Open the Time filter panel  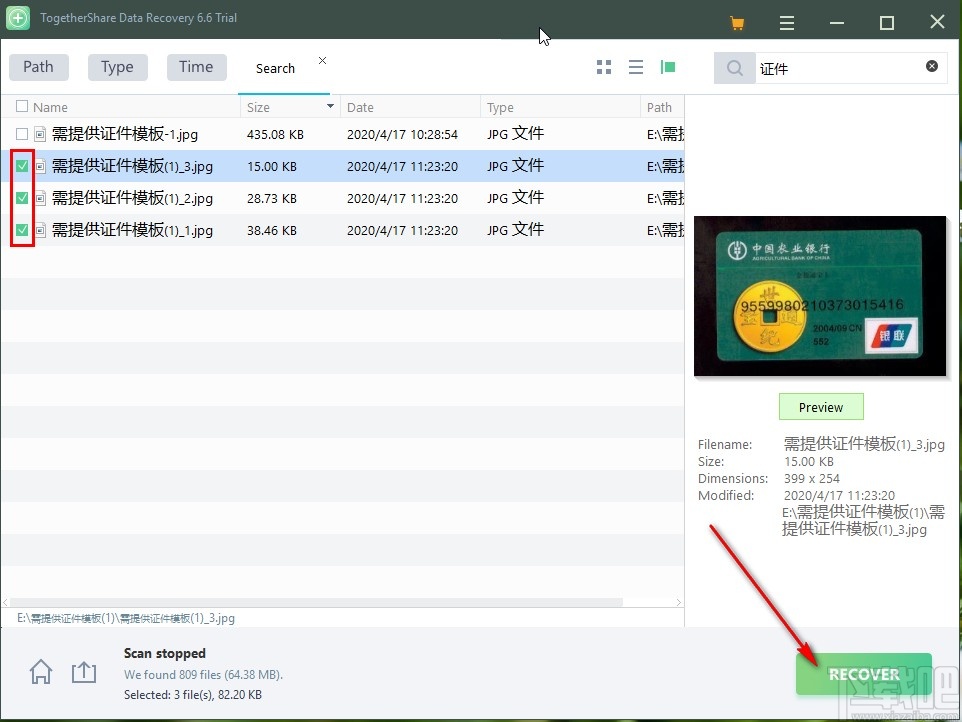point(196,66)
